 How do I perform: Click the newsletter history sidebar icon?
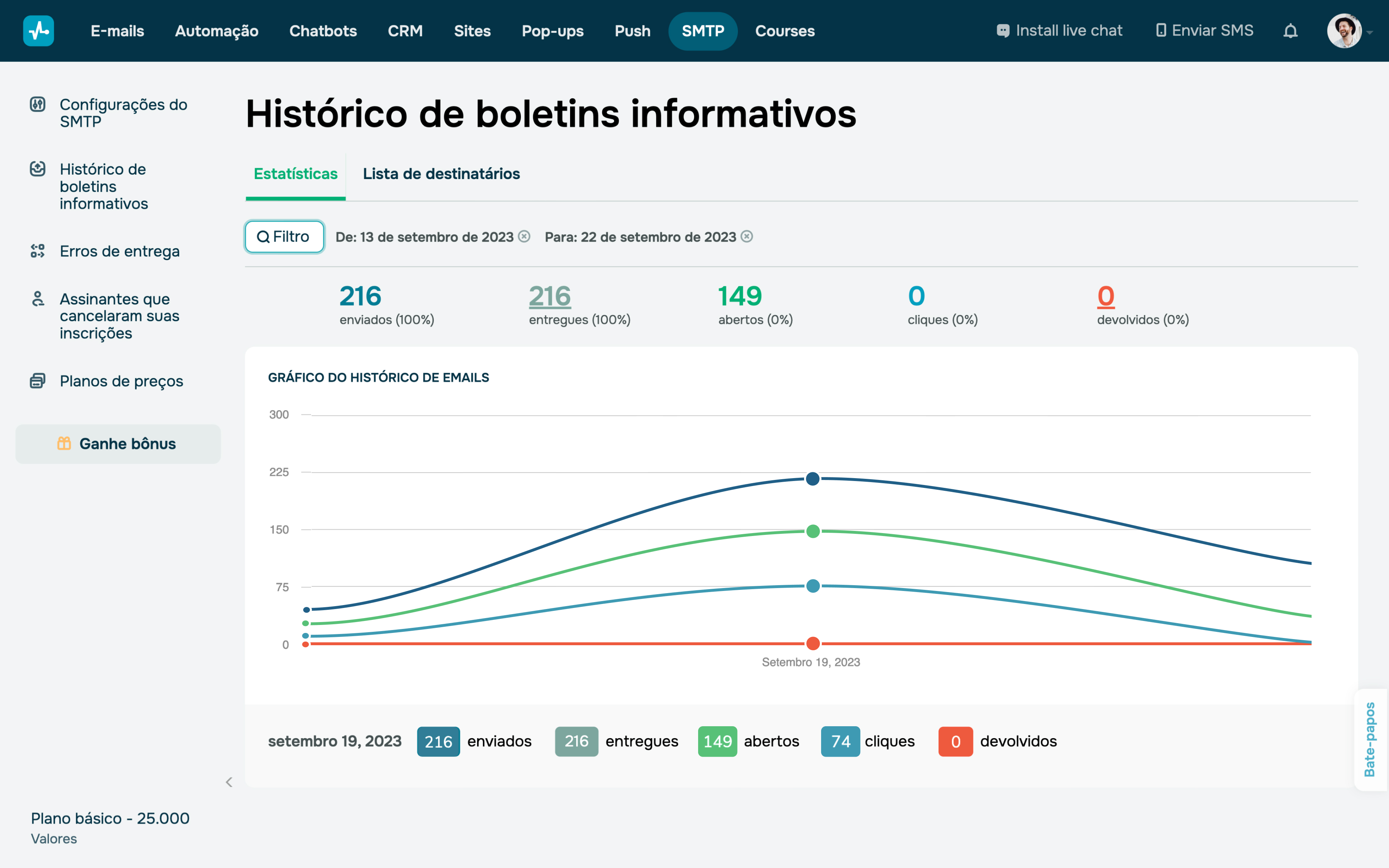click(x=37, y=169)
